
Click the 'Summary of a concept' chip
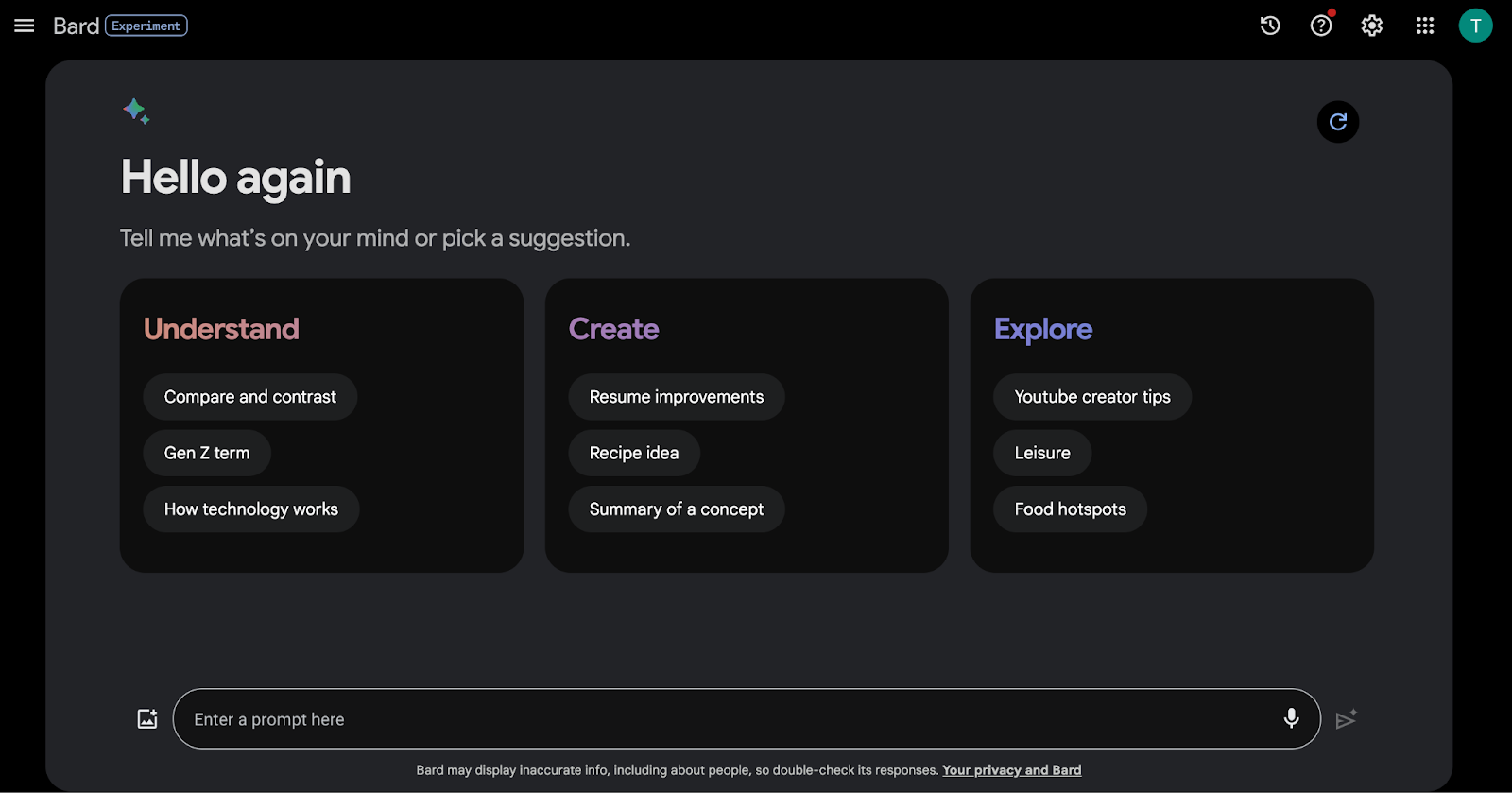click(x=676, y=509)
